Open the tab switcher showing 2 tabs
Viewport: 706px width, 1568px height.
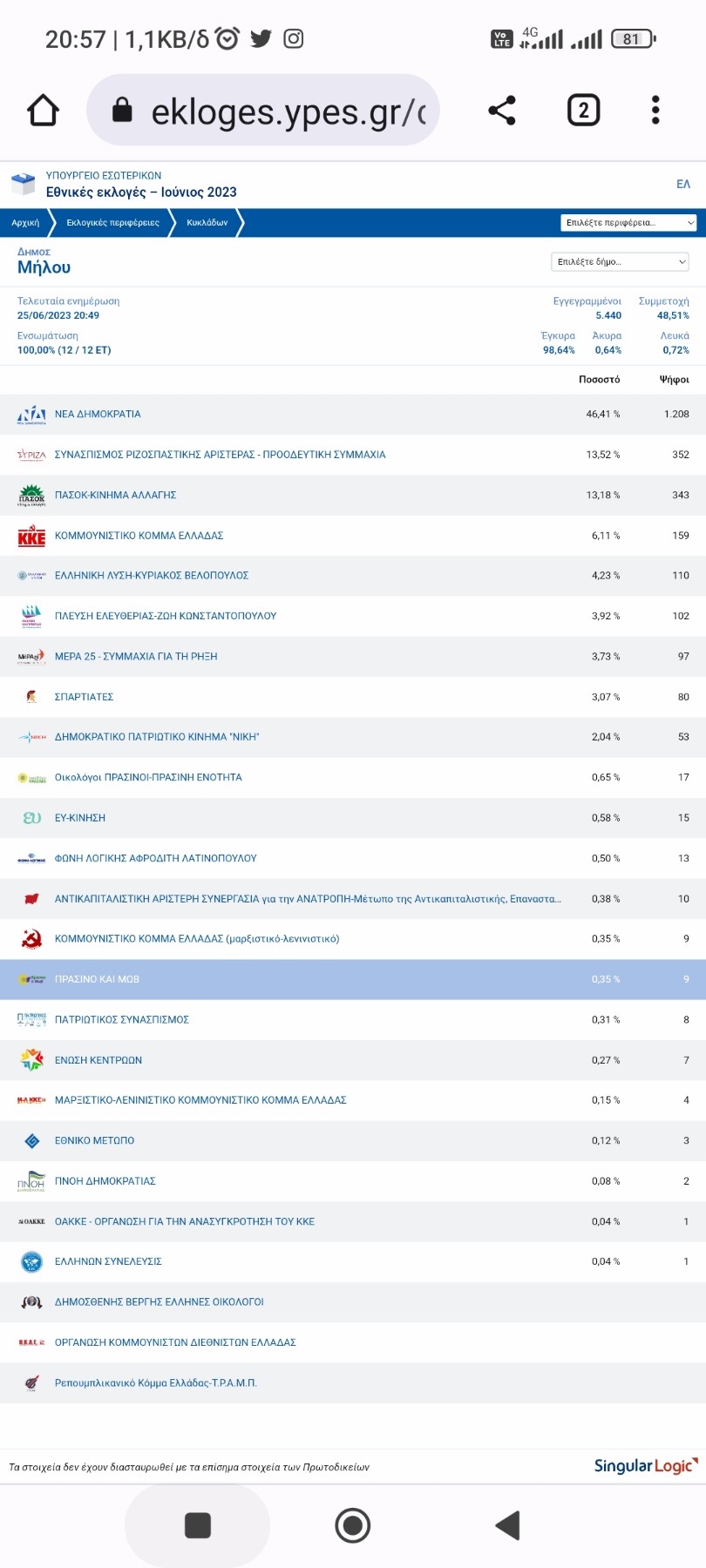coord(583,111)
